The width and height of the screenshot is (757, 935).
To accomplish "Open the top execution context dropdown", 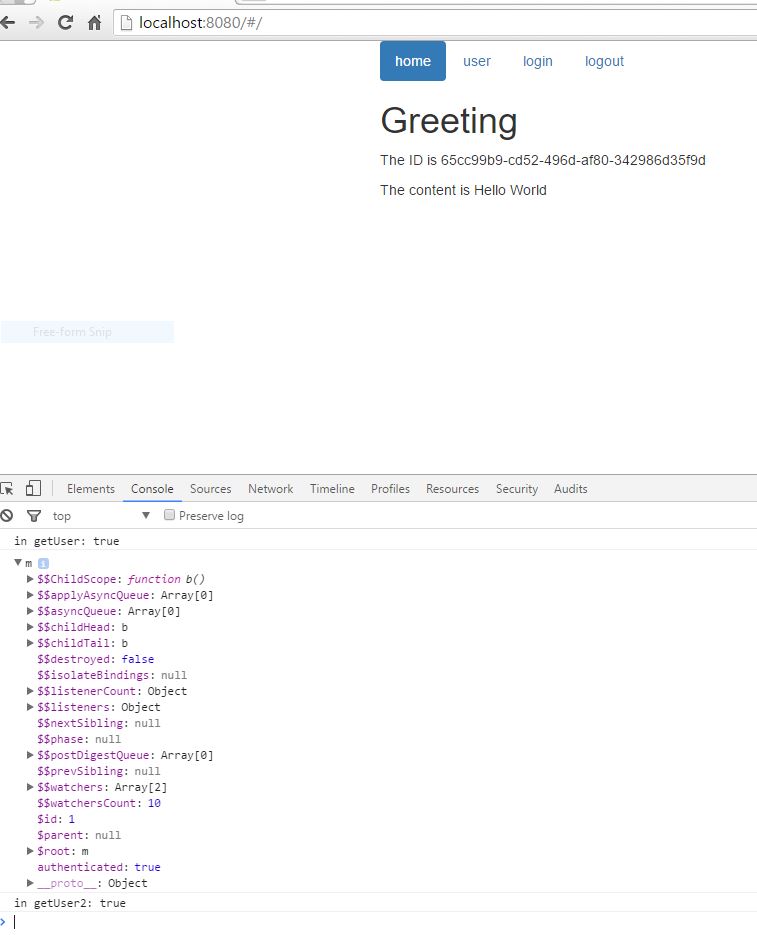I will coord(100,516).
